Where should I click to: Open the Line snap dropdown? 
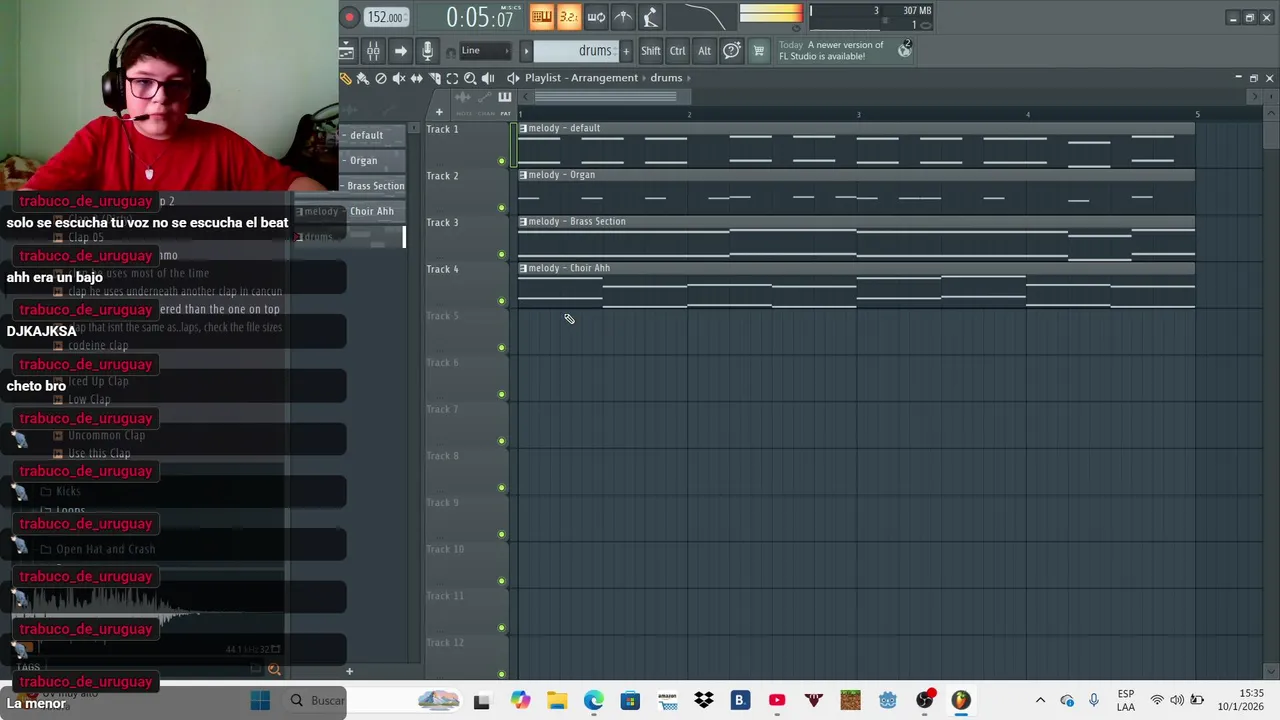point(484,51)
